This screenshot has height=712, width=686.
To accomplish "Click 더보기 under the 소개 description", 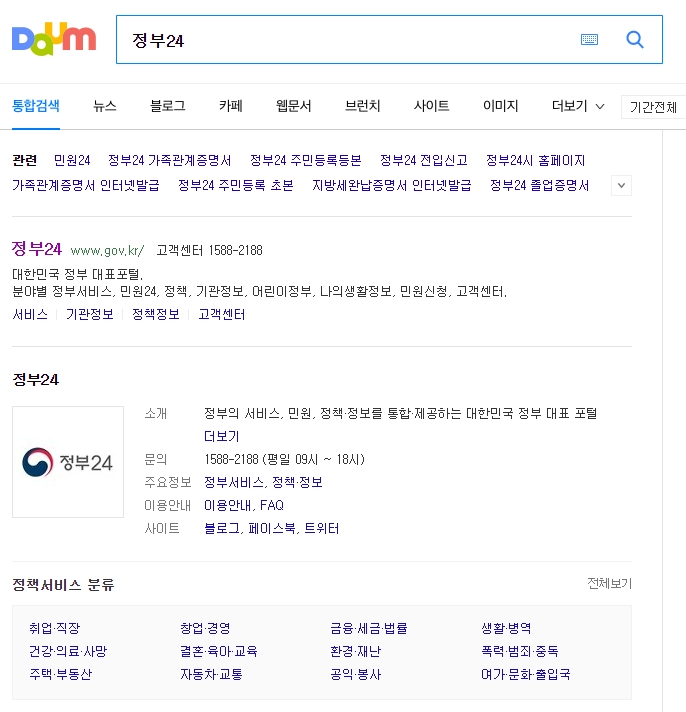I will pyautogui.click(x=221, y=436).
